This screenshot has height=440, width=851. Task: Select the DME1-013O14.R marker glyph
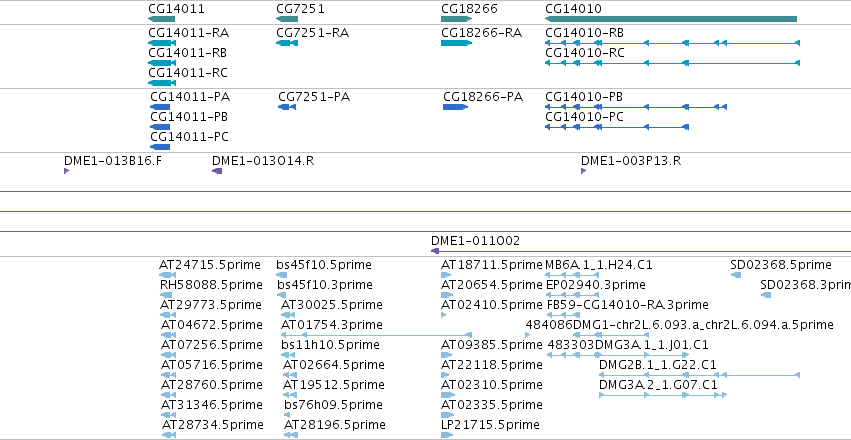[217, 171]
